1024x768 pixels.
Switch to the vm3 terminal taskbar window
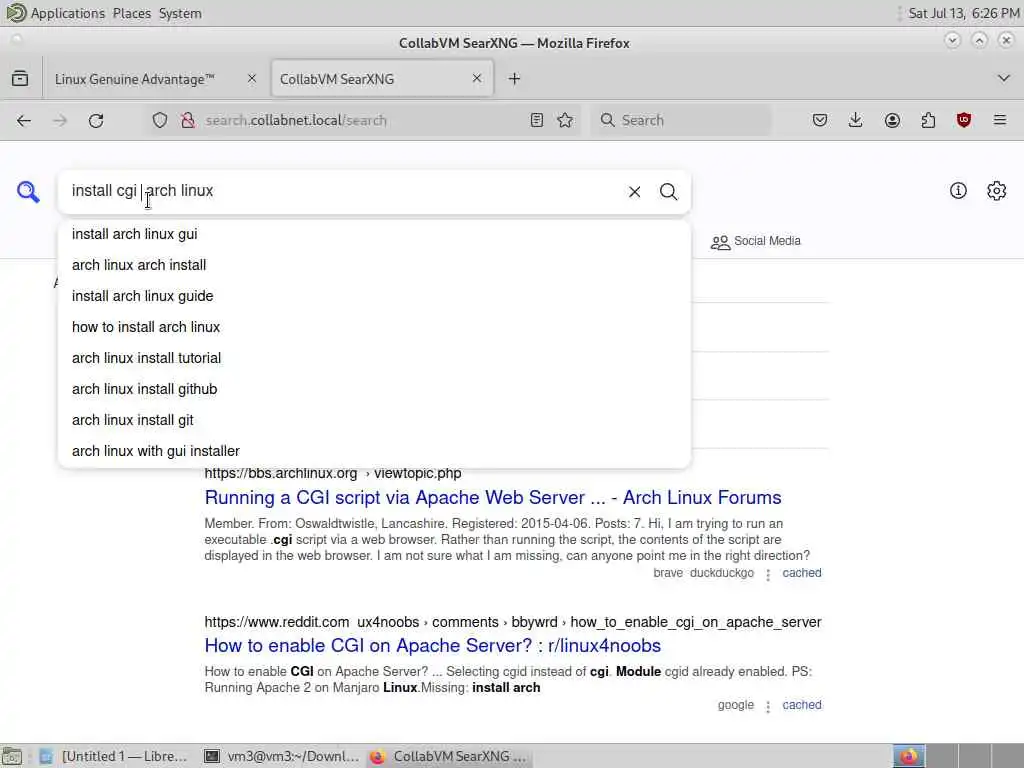[x=281, y=756]
